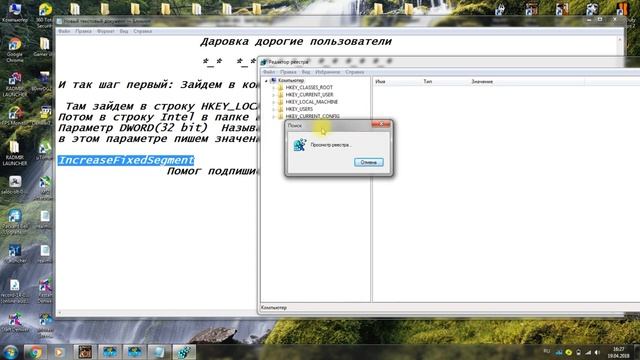
Task: Collapse the Компьютер root node
Action: [267, 81]
